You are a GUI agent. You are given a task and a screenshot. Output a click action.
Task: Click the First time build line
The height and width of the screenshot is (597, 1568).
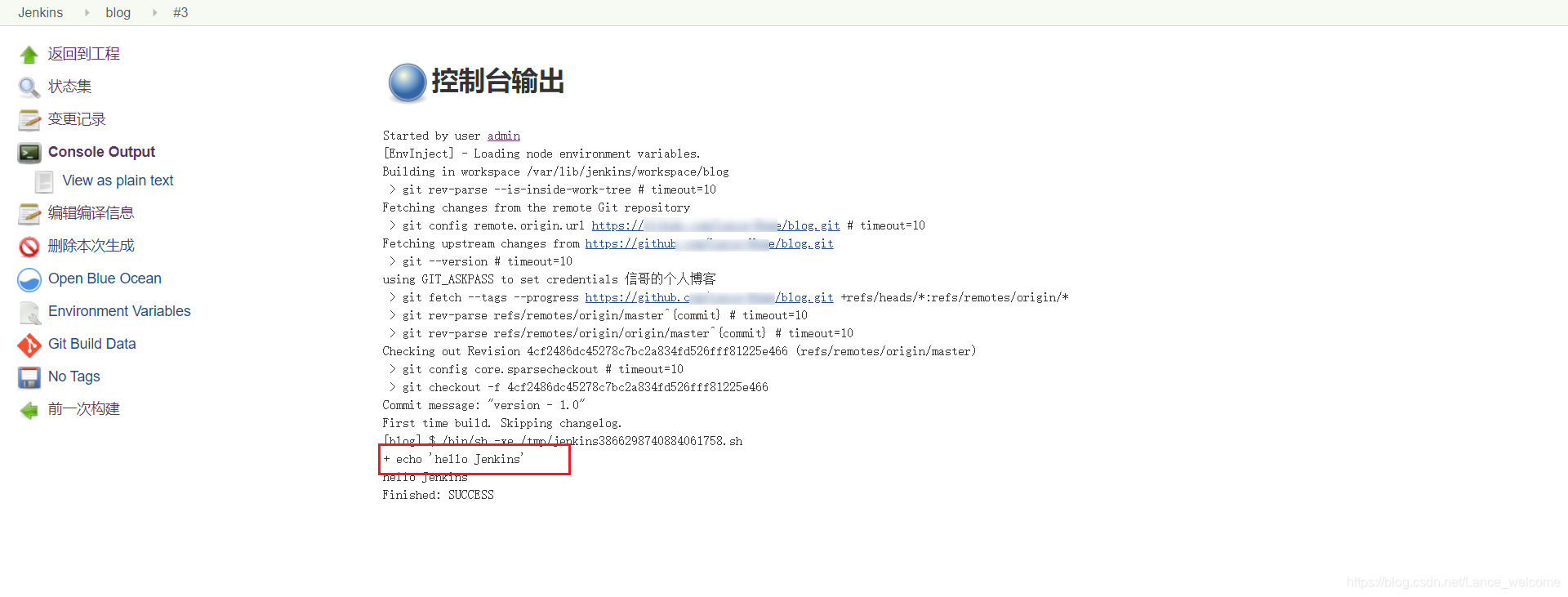(x=502, y=423)
